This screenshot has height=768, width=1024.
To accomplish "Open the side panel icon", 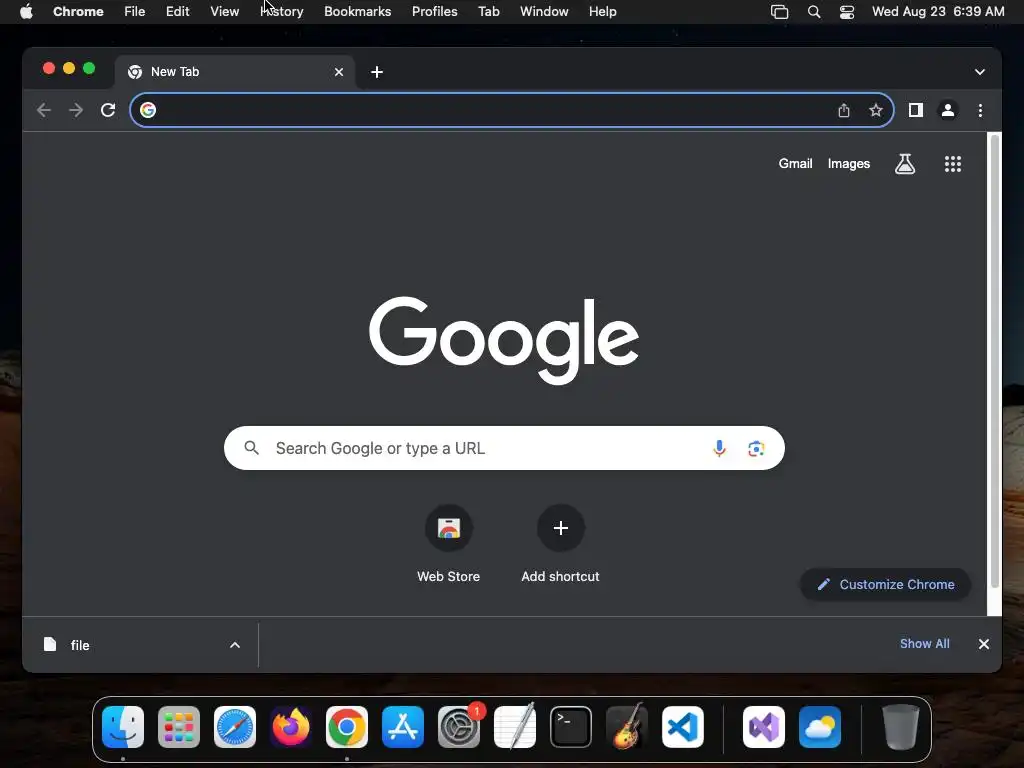I will point(916,110).
